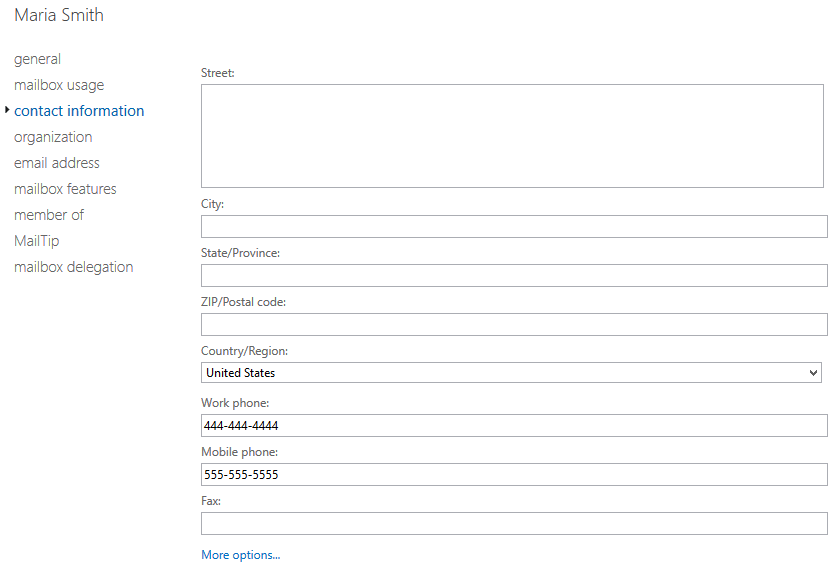Image resolution: width=836 pixels, height=567 pixels.
Task: Focus the City input field
Action: (514, 226)
